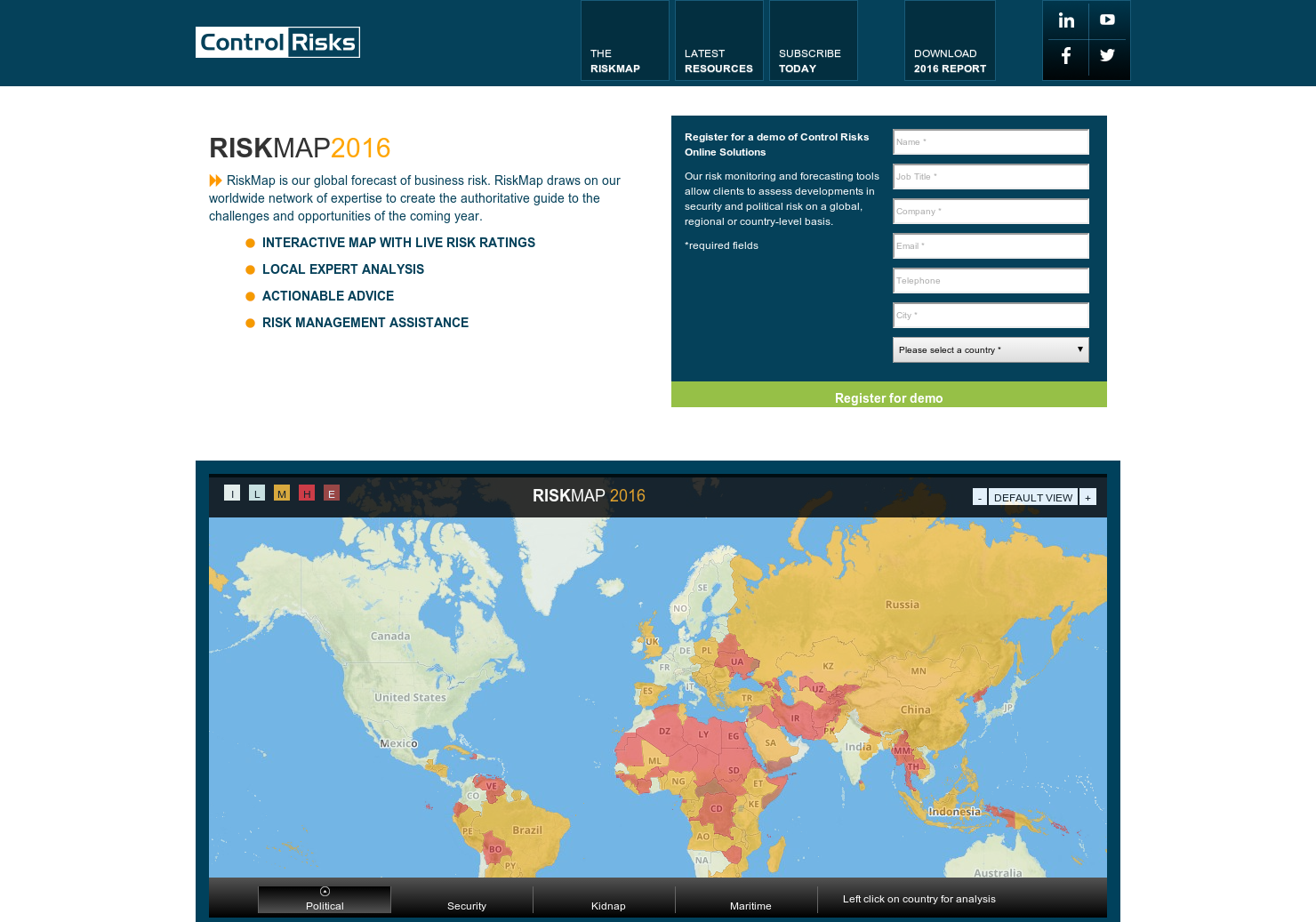Click the orange arrow icon beside RiskMap description
Image resolution: width=1316 pixels, height=922 pixels.
coord(215,180)
